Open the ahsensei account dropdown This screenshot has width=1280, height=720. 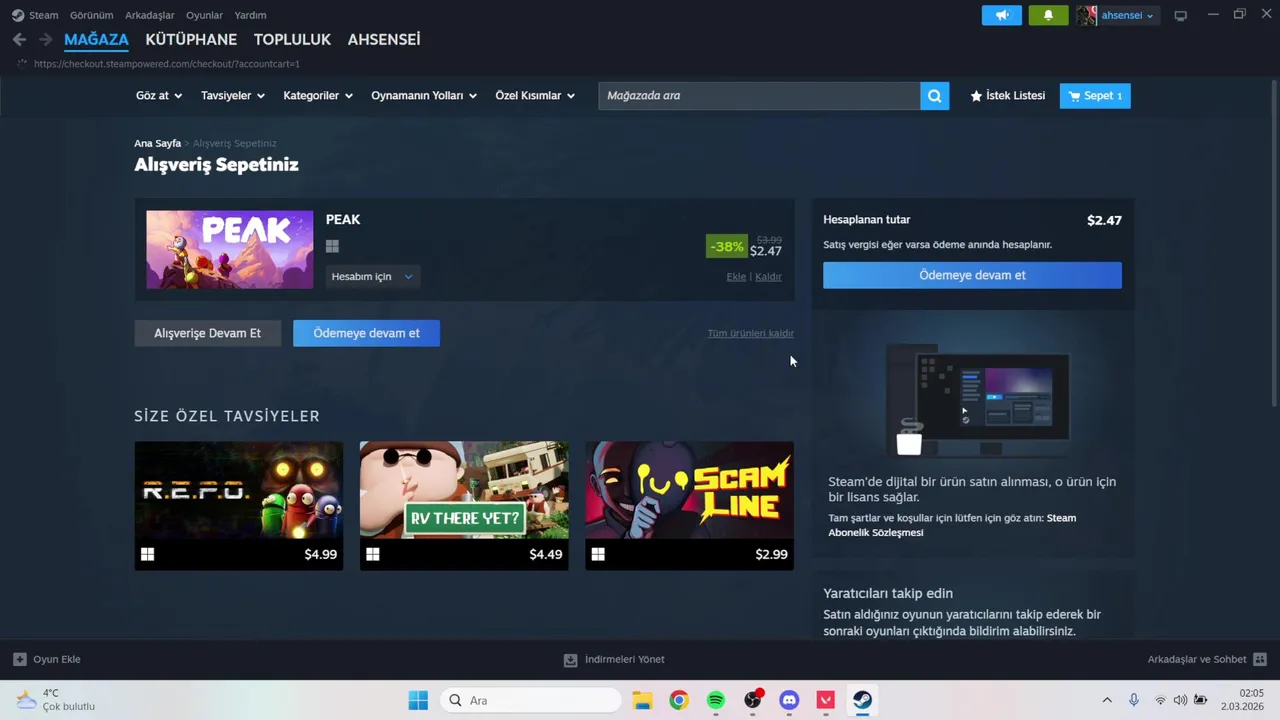coord(1127,15)
